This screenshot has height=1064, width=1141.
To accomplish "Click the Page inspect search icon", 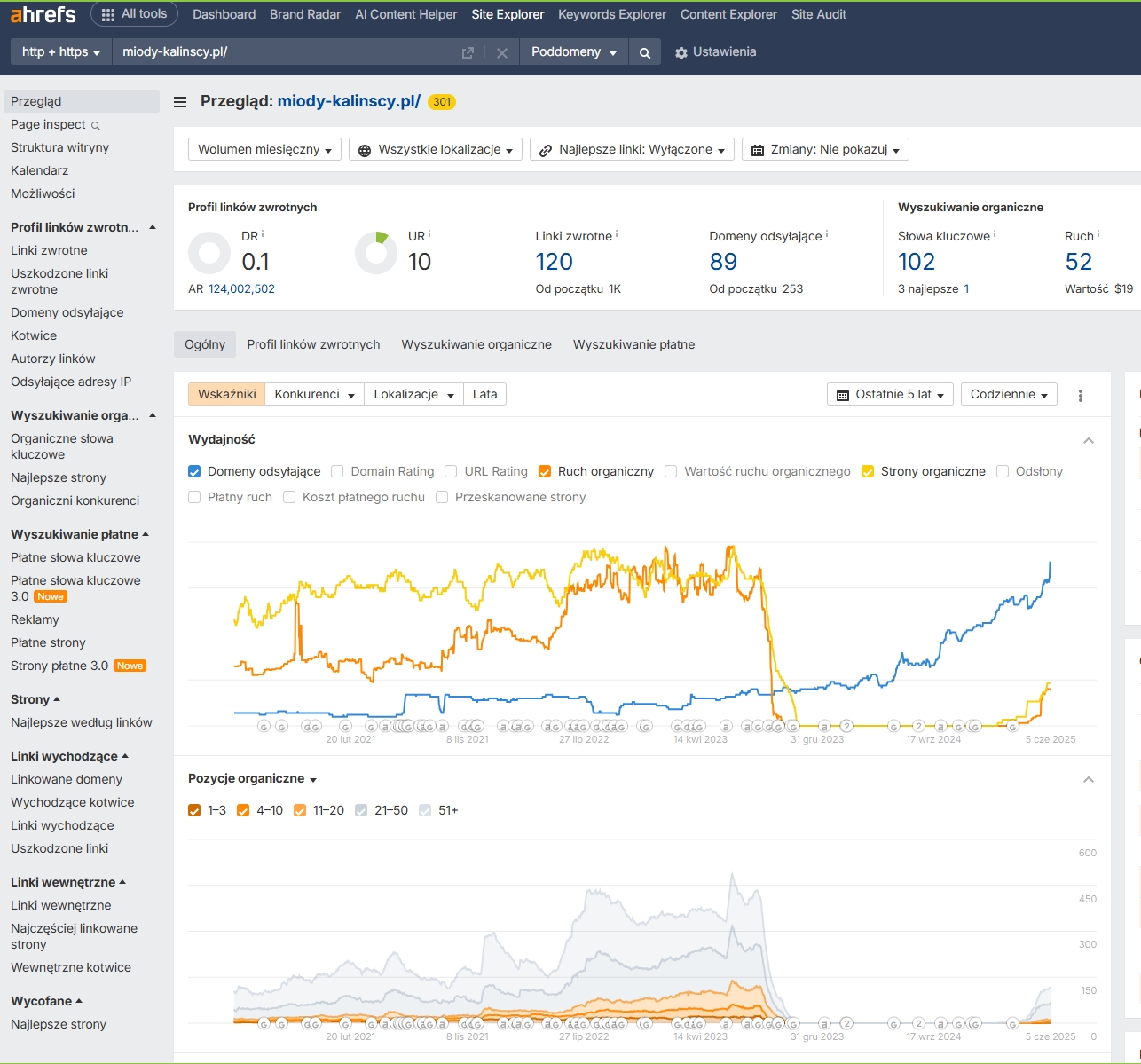I will [x=96, y=125].
